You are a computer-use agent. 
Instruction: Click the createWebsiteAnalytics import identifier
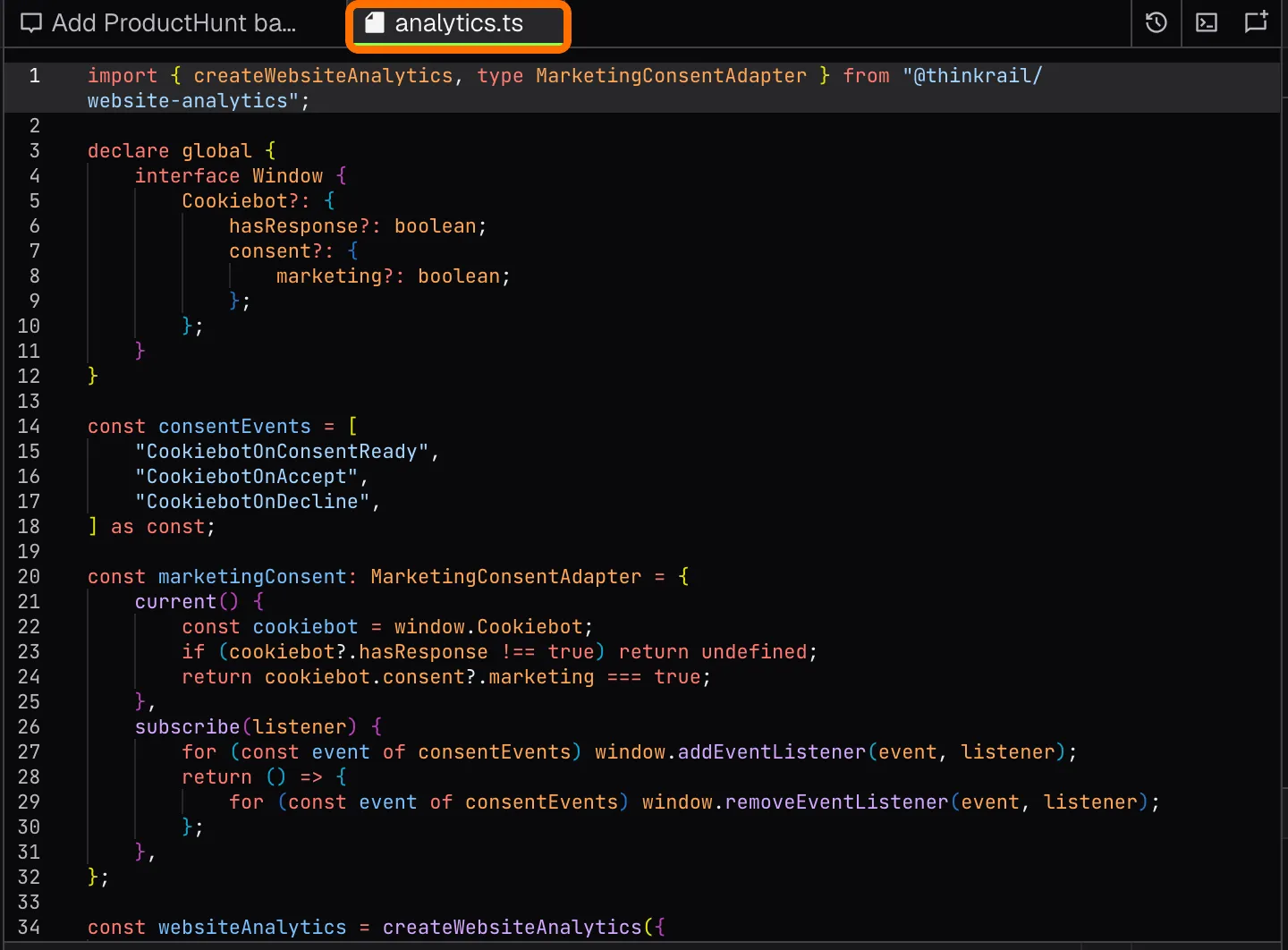323,76
